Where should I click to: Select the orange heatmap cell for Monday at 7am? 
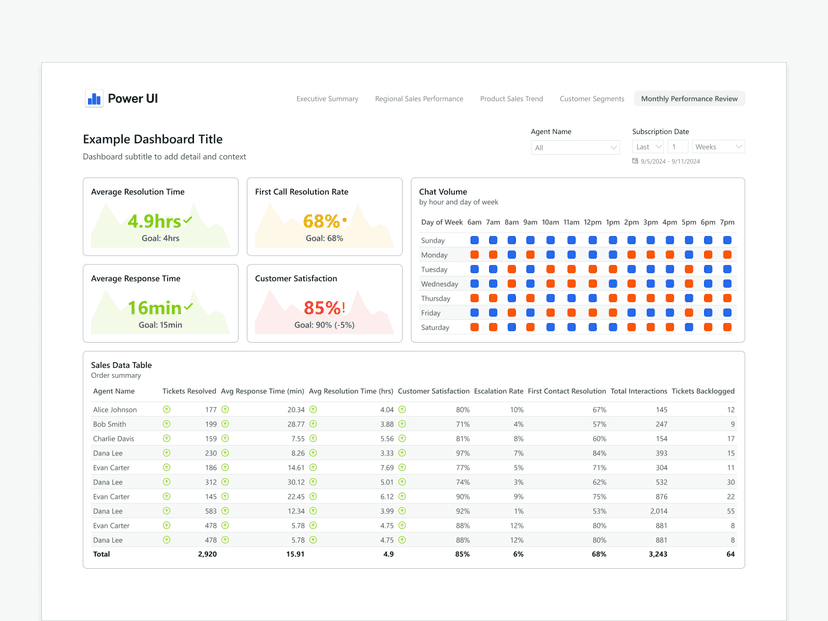coord(494,255)
